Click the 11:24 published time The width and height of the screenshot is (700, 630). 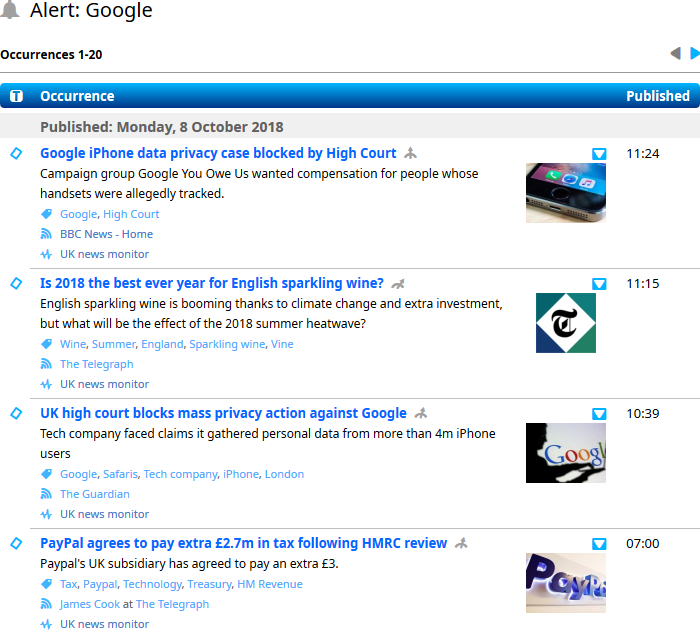point(642,154)
